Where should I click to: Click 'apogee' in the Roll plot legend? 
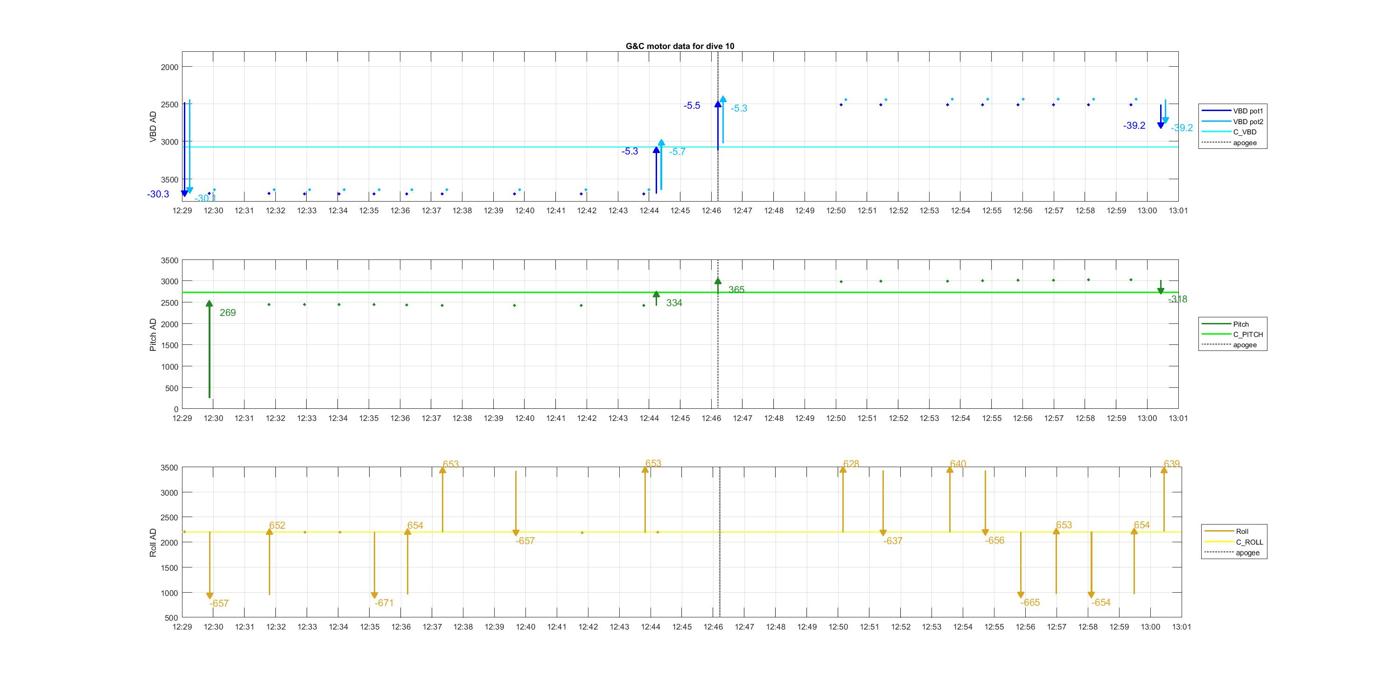1230,553
